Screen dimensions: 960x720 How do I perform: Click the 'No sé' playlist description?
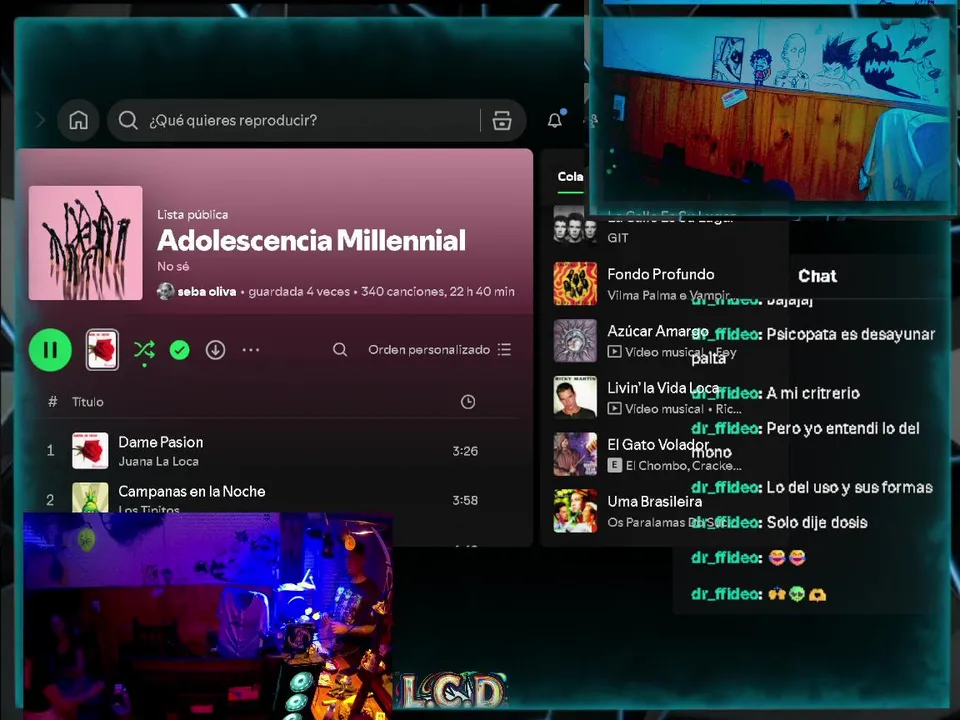[x=173, y=266]
